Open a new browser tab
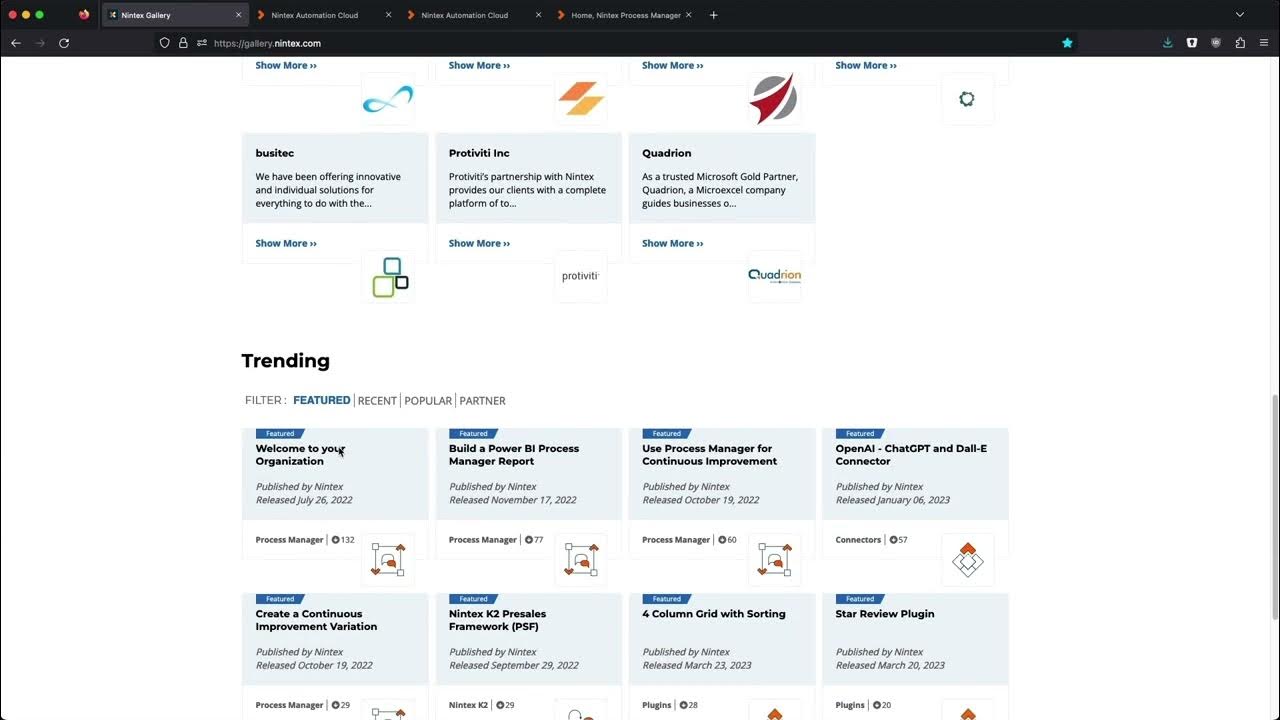This screenshot has height=720, width=1280. coord(713,15)
